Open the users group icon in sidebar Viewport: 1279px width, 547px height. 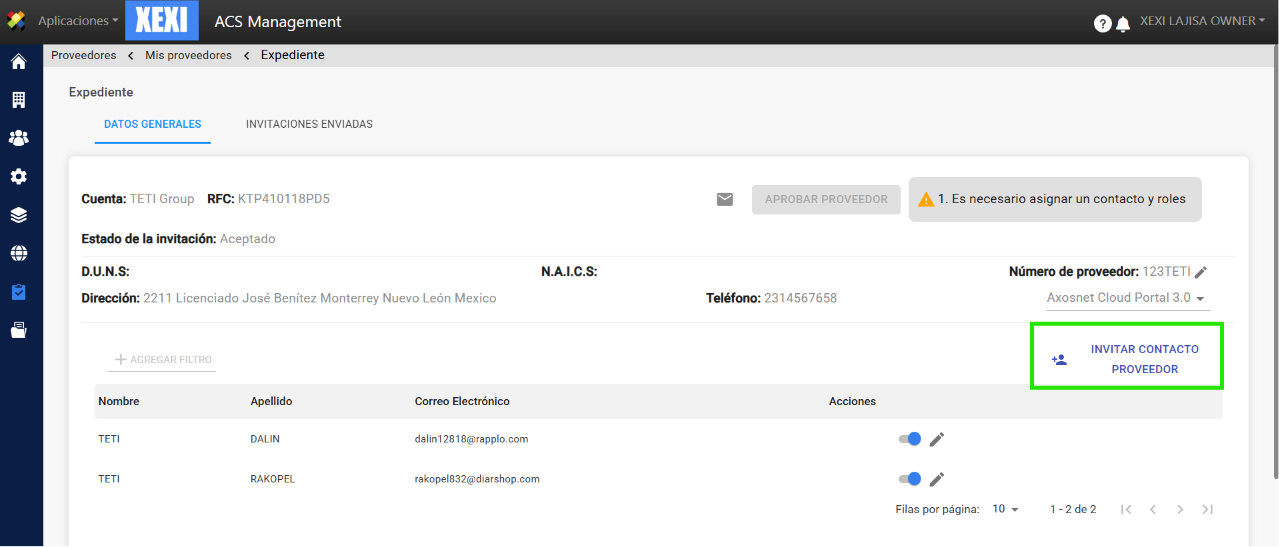(x=18, y=138)
